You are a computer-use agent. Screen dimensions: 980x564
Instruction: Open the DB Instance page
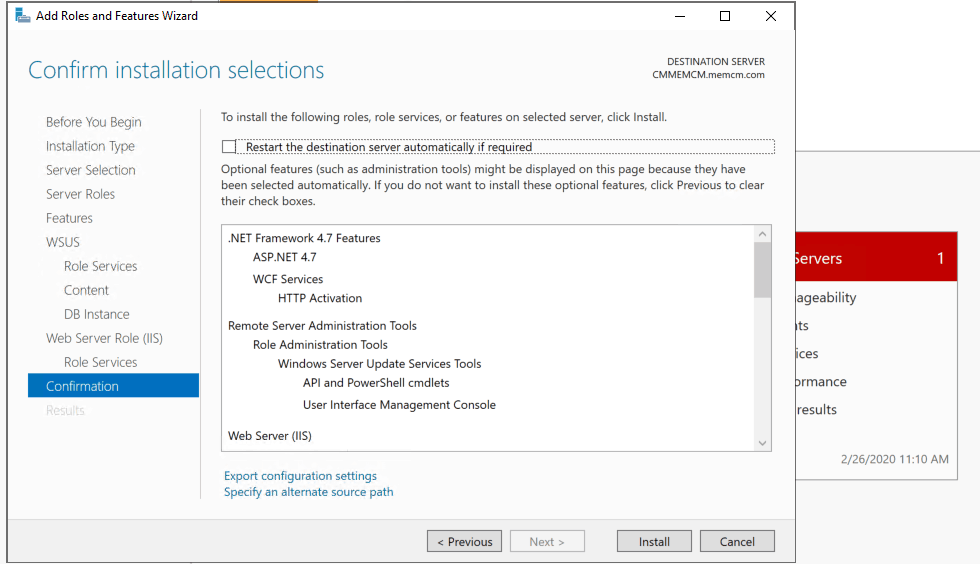(x=96, y=314)
